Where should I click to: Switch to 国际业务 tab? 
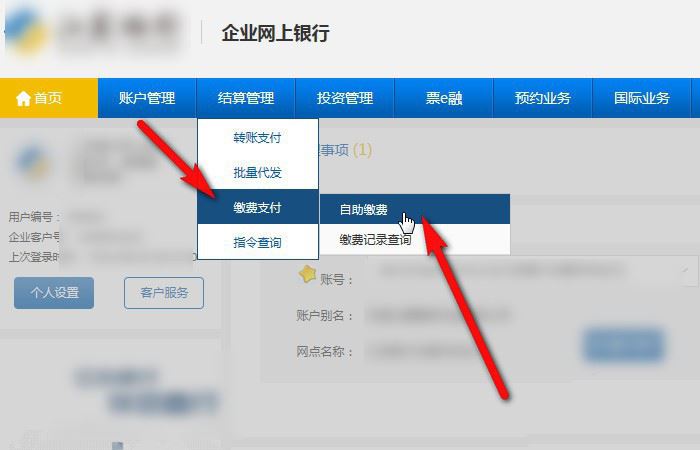pyautogui.click(x=642, y=98)
